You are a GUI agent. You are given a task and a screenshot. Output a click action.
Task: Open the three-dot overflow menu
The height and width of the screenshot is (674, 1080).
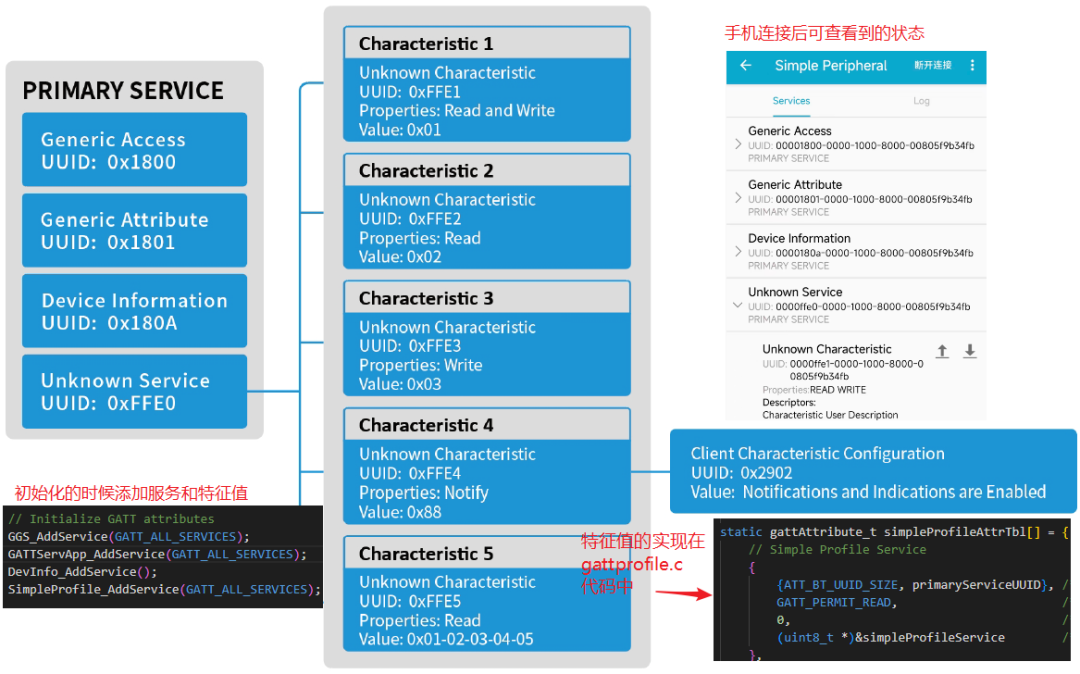(972, 66)
